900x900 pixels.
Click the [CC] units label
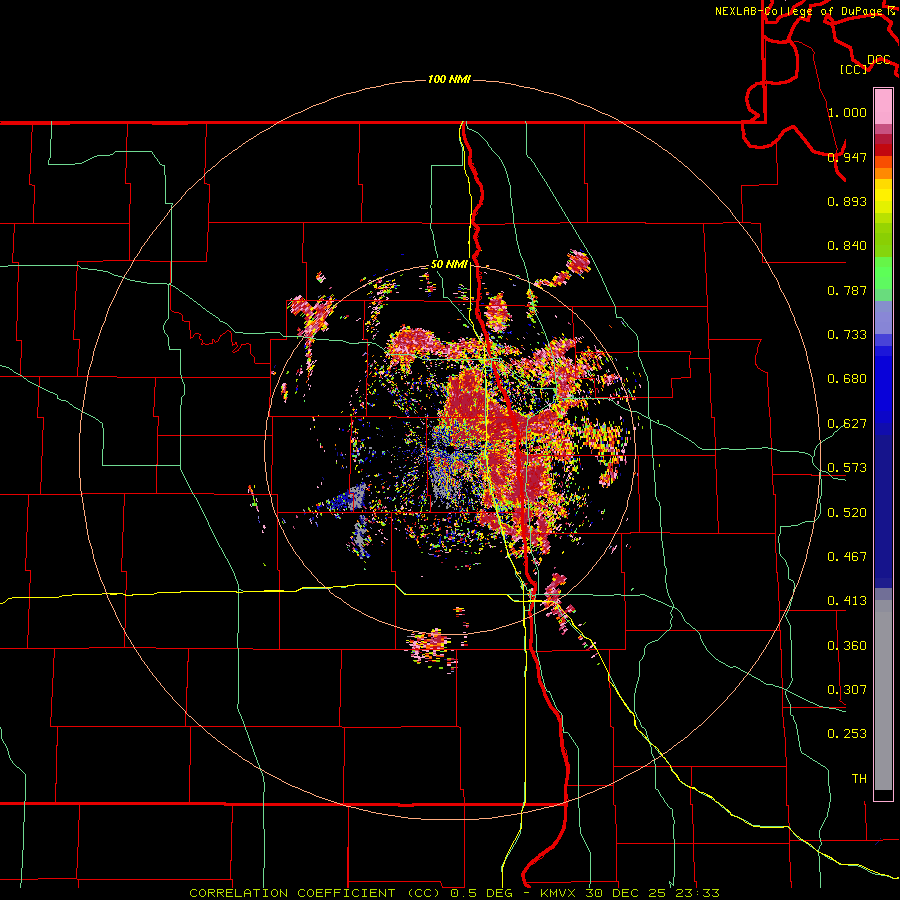tap(854, 69)
